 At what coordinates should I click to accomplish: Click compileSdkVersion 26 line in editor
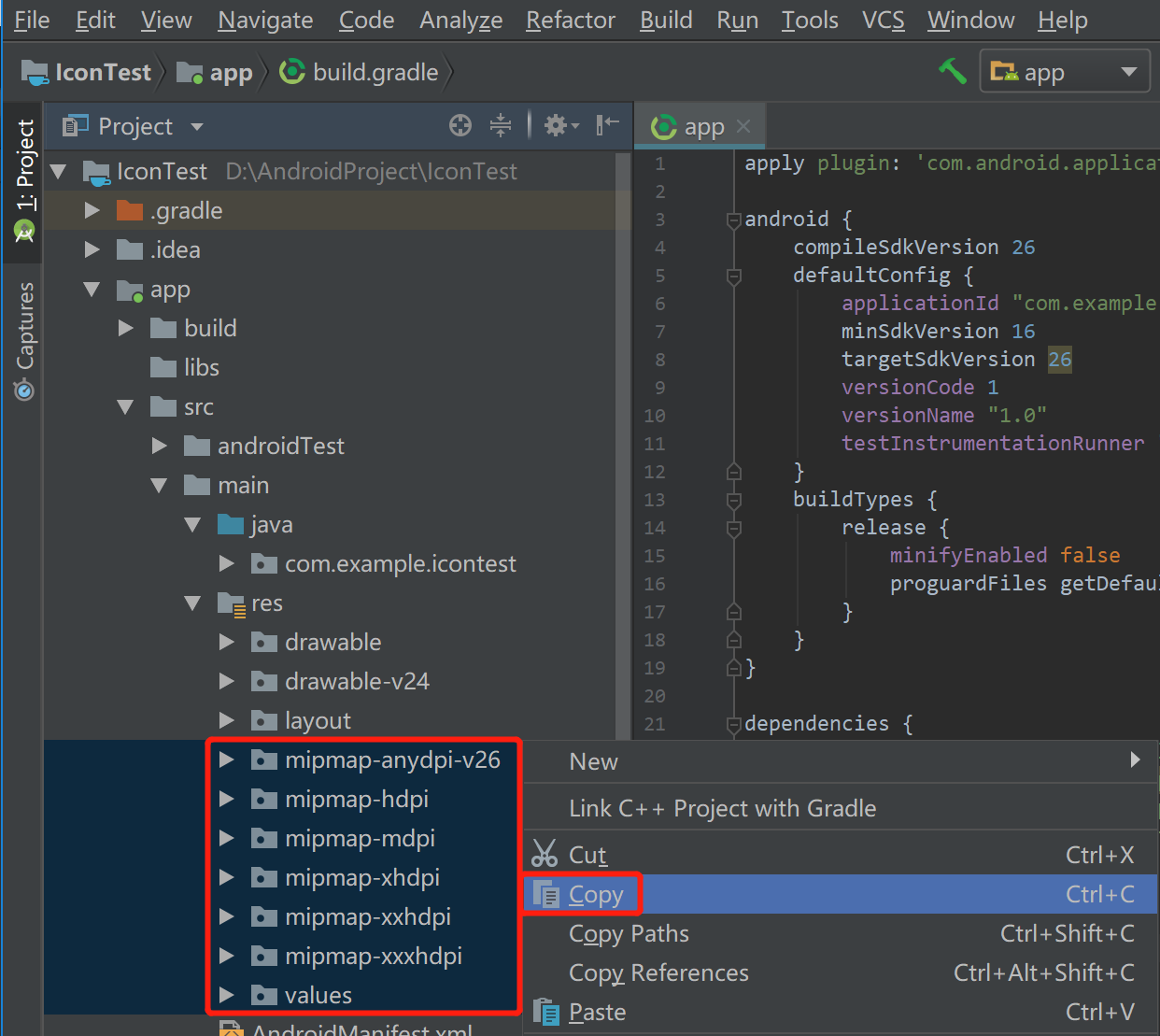914,248
